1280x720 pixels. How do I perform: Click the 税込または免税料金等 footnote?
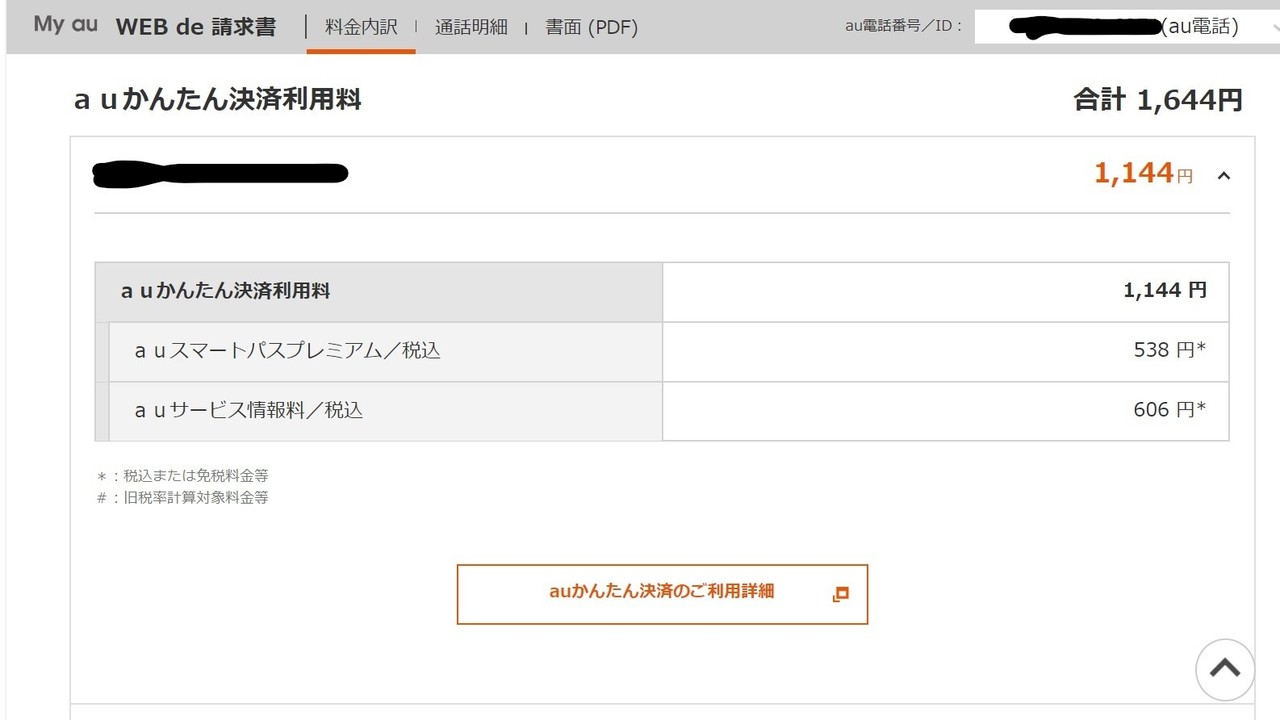click(182, 476)
